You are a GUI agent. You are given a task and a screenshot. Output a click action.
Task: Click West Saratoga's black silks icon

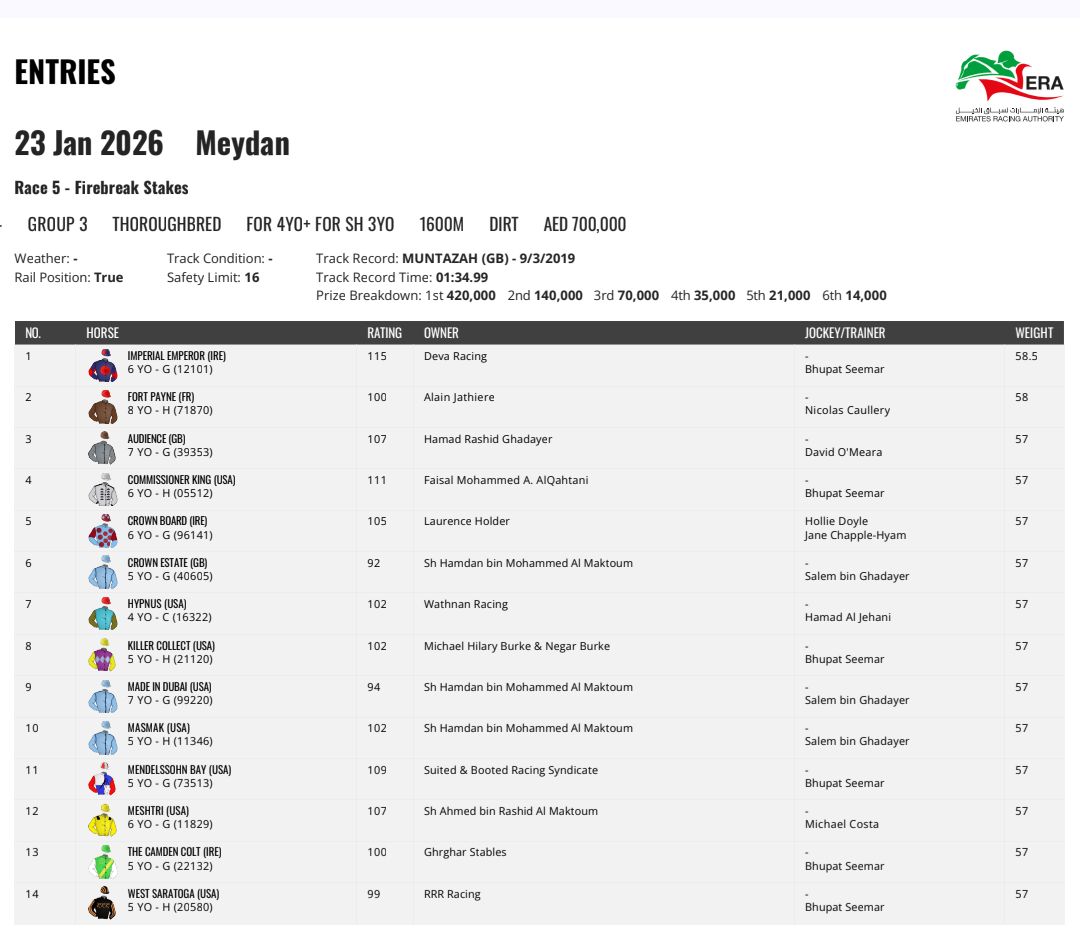pyautogui.click(x=103, y=904)
